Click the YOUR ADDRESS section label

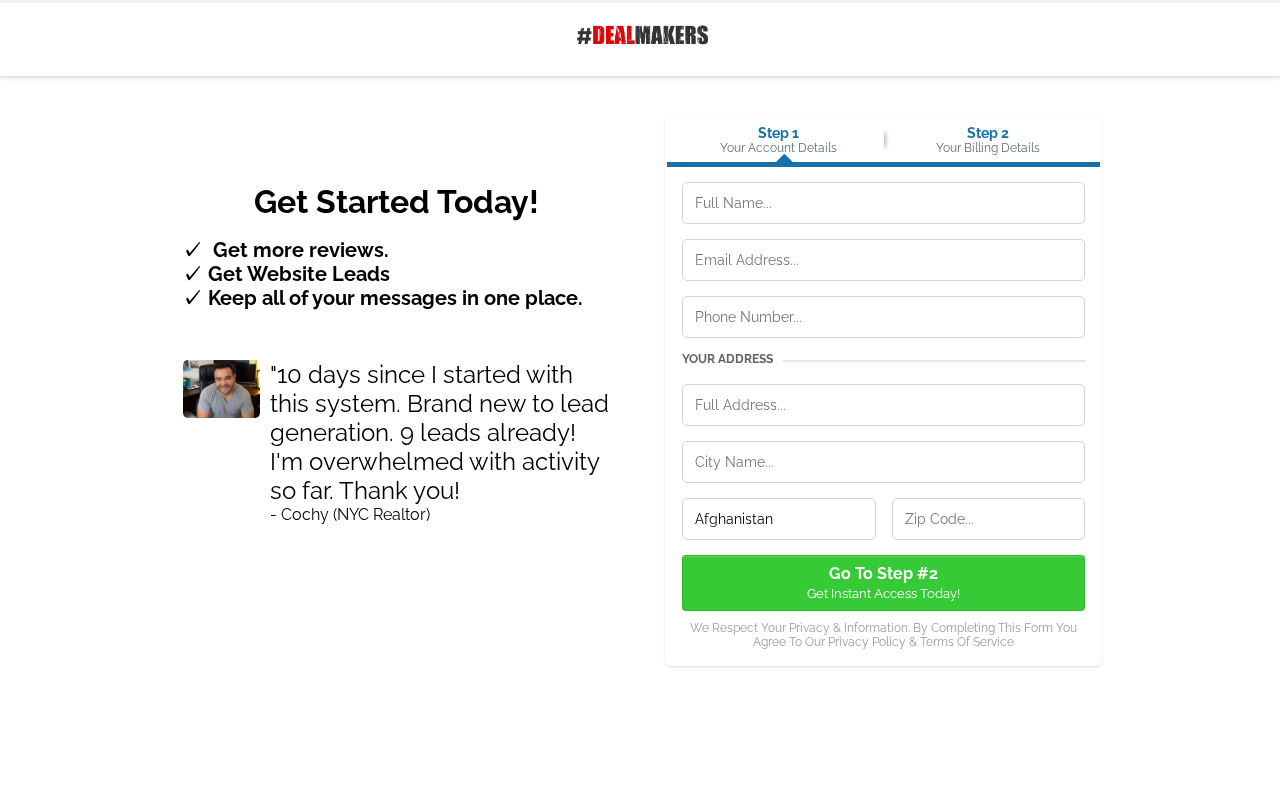coord(727,360)
